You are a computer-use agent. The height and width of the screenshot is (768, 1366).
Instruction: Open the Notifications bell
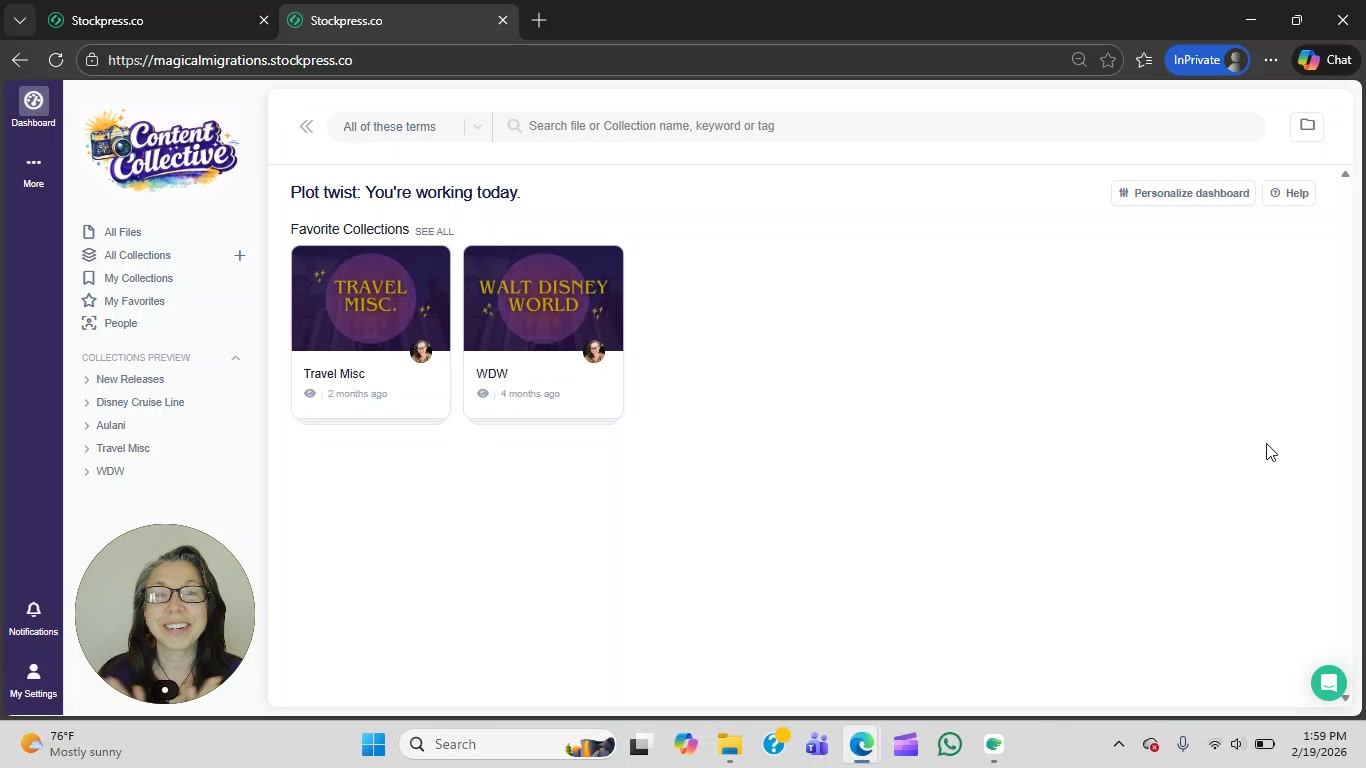33,618
